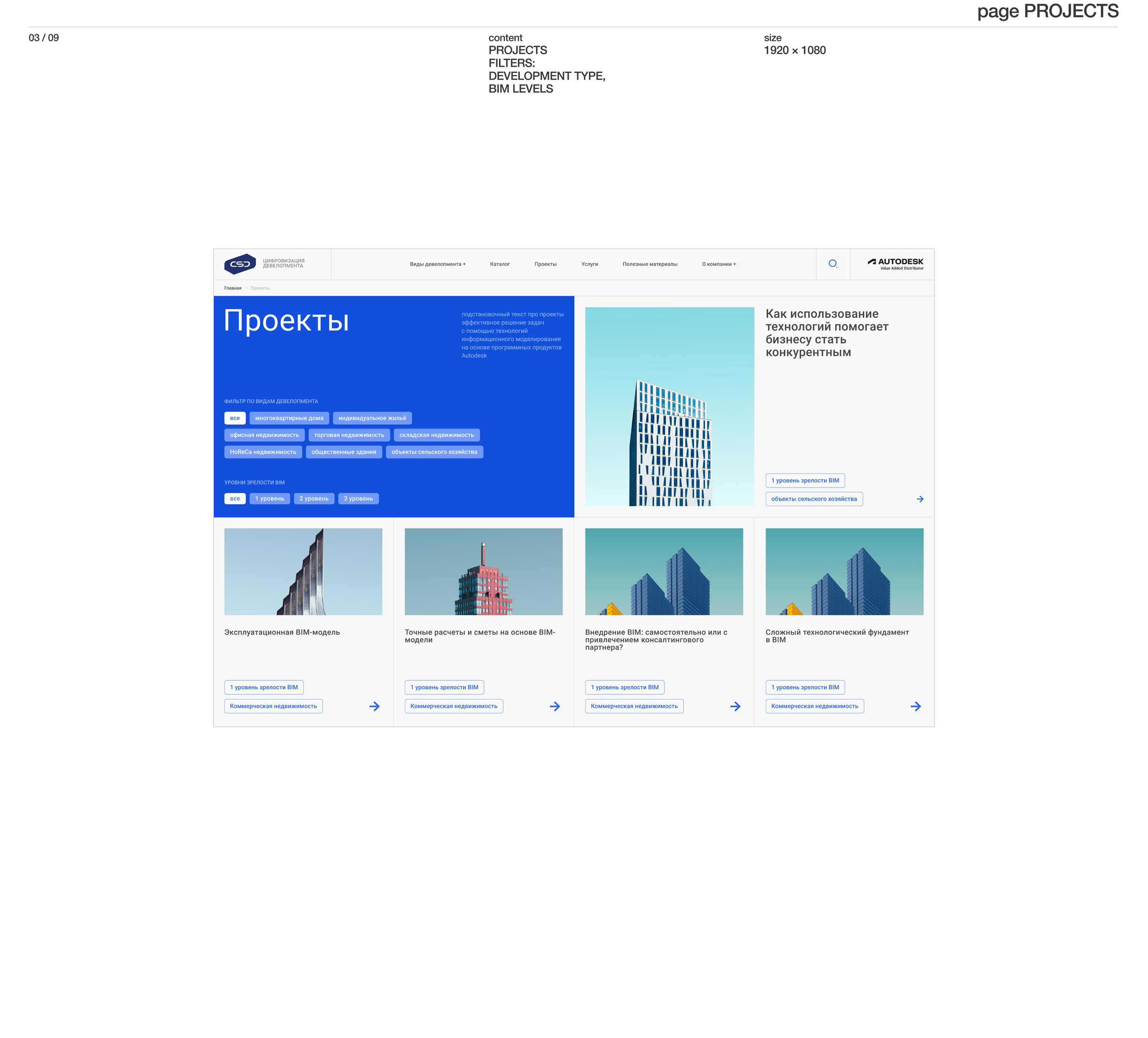Click arrow on featured article card
Screen dimensions: 1148x1038
coord(920,499)
